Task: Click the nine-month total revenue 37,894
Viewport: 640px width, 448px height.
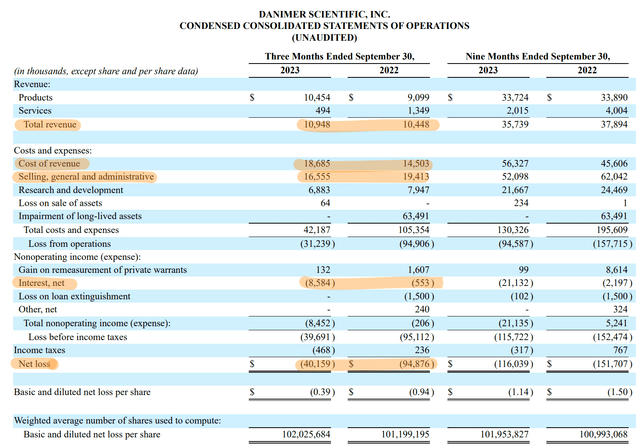Action: pyautogui.click(x=614, y=124)
